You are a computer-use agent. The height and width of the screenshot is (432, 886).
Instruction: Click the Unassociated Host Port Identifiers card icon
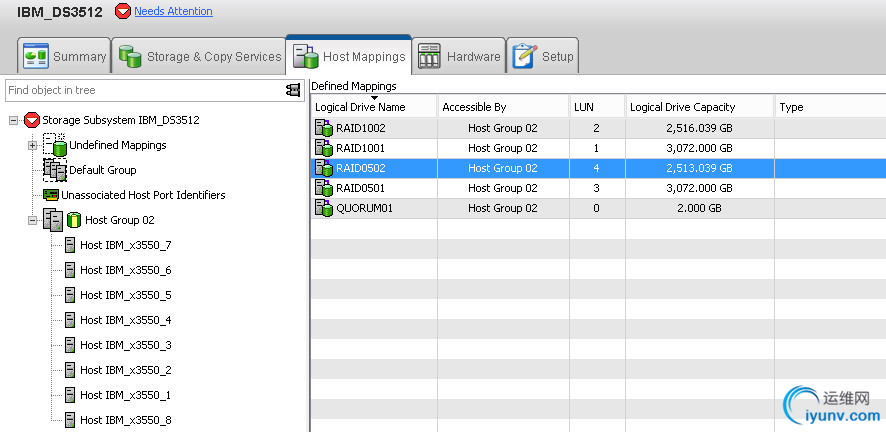coord(51,195)
